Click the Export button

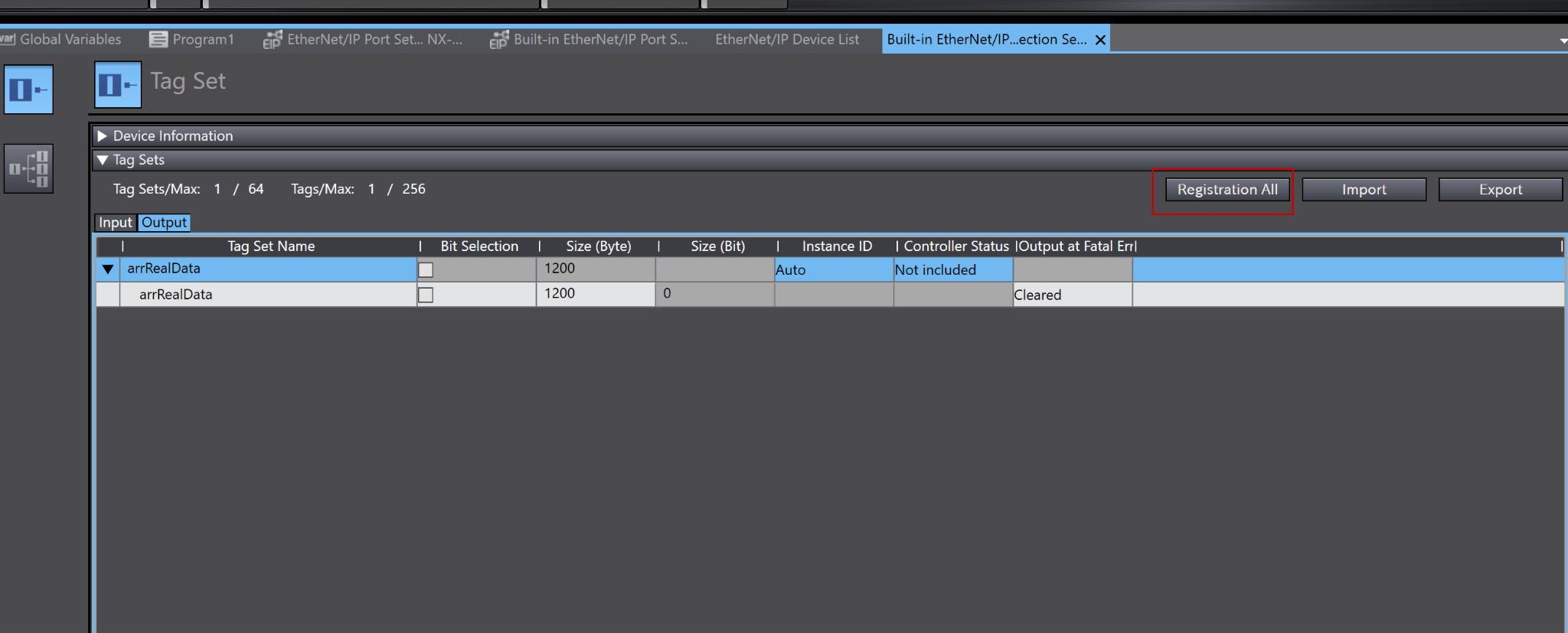pos(1500,189)
